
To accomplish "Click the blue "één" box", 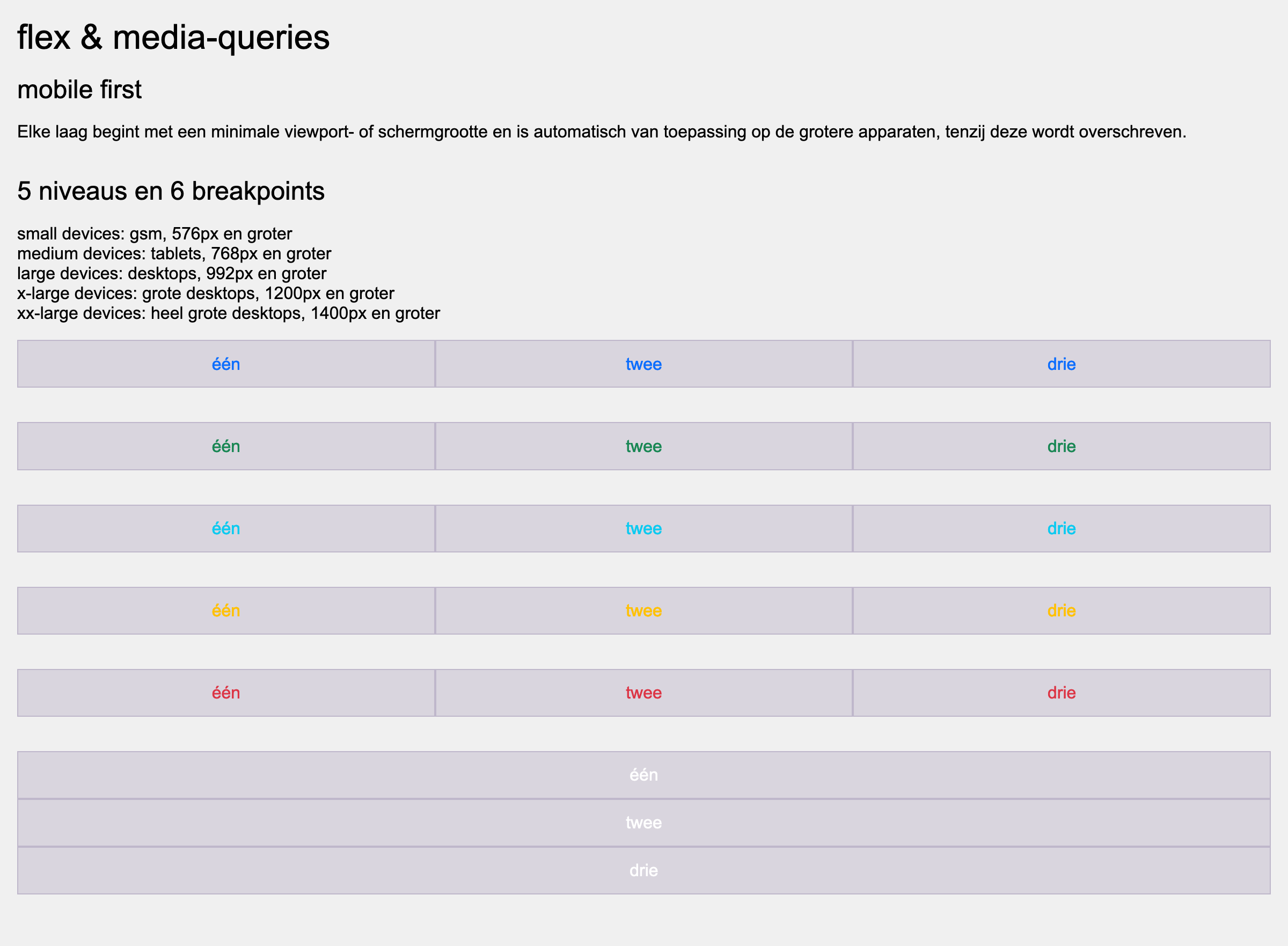I will [225, 364].
